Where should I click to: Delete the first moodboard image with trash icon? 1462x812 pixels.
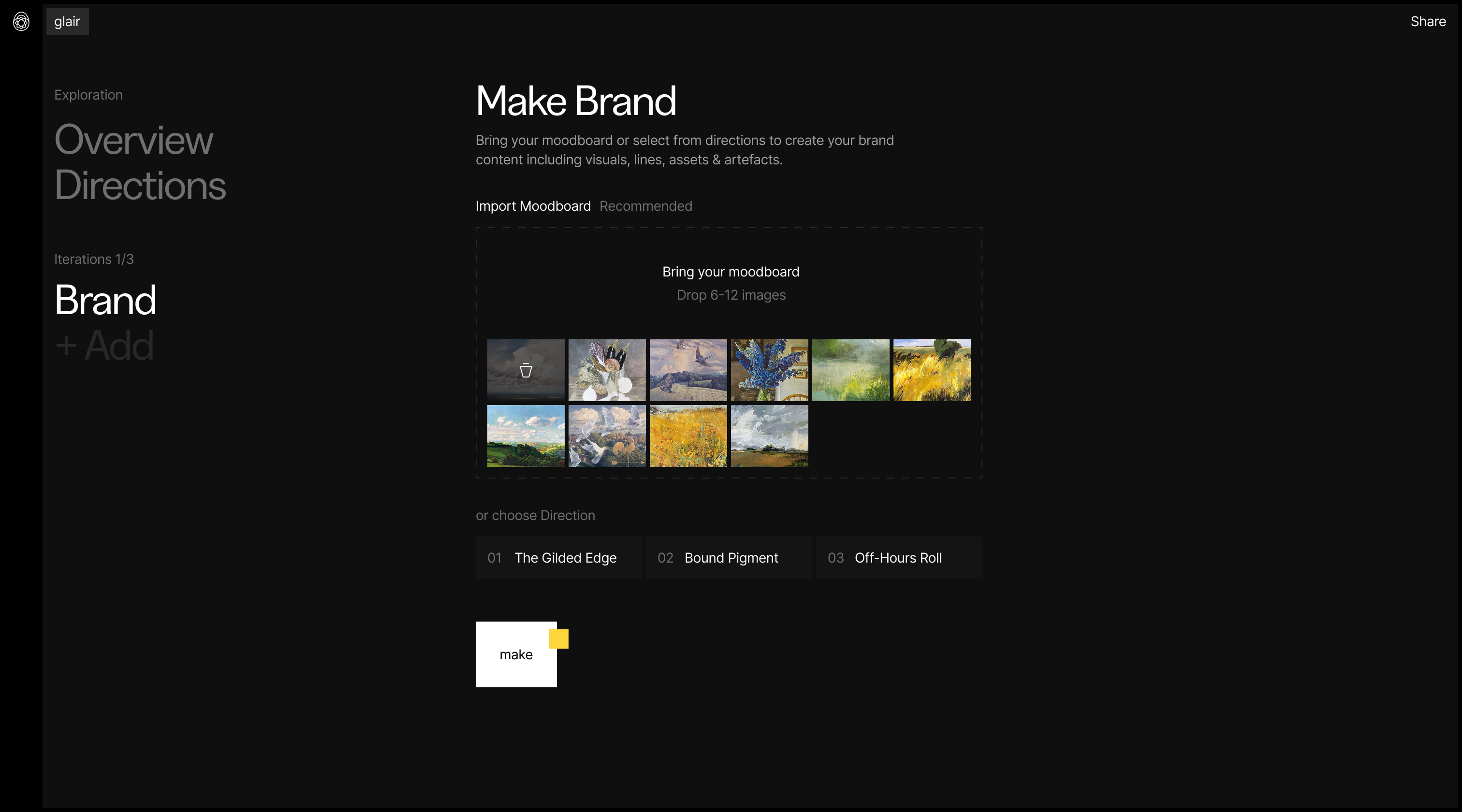[x=526, y=370]
